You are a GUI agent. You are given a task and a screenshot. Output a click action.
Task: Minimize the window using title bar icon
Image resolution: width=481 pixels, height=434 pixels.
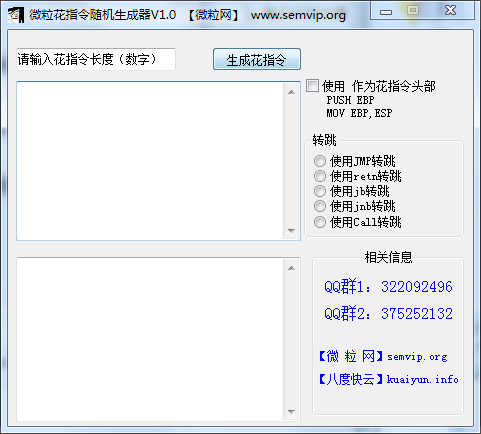(x=386, y=12)
